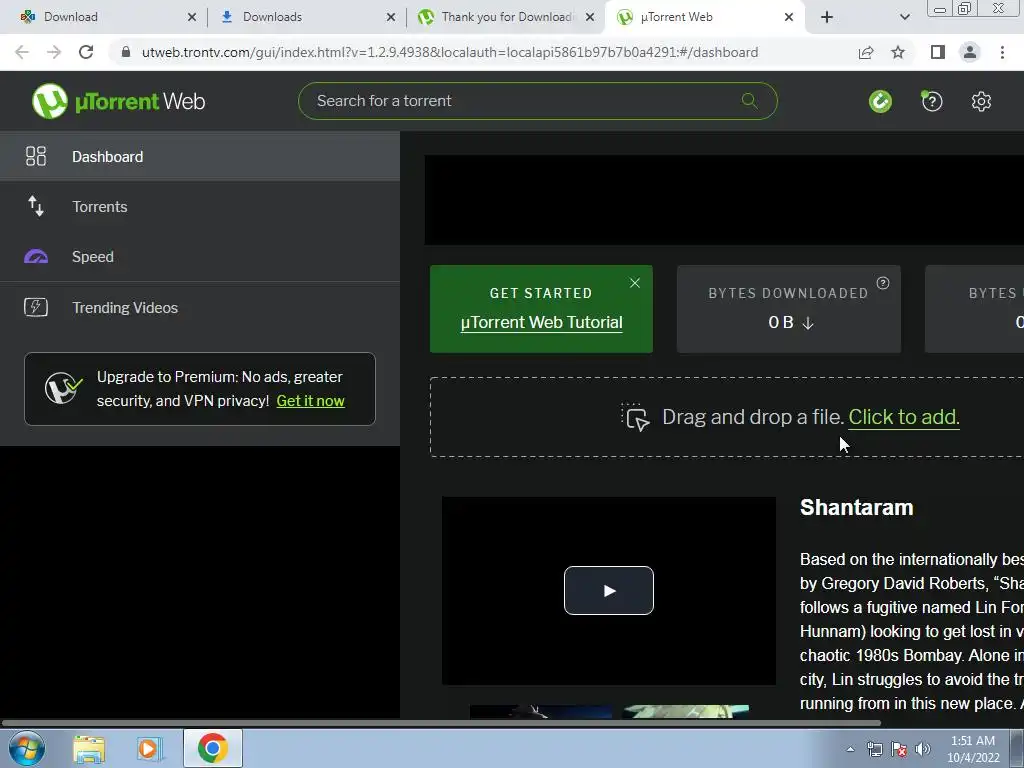The image size is (1024, 768).
Task: Toggle the browser side panel icon
Action: click(938, 52)
